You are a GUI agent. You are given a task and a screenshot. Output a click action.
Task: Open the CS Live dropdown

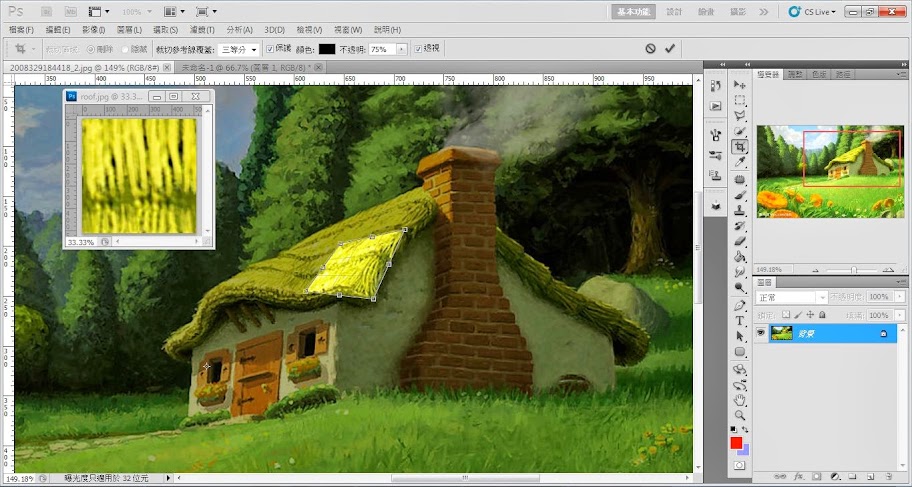tap(813, 12)
